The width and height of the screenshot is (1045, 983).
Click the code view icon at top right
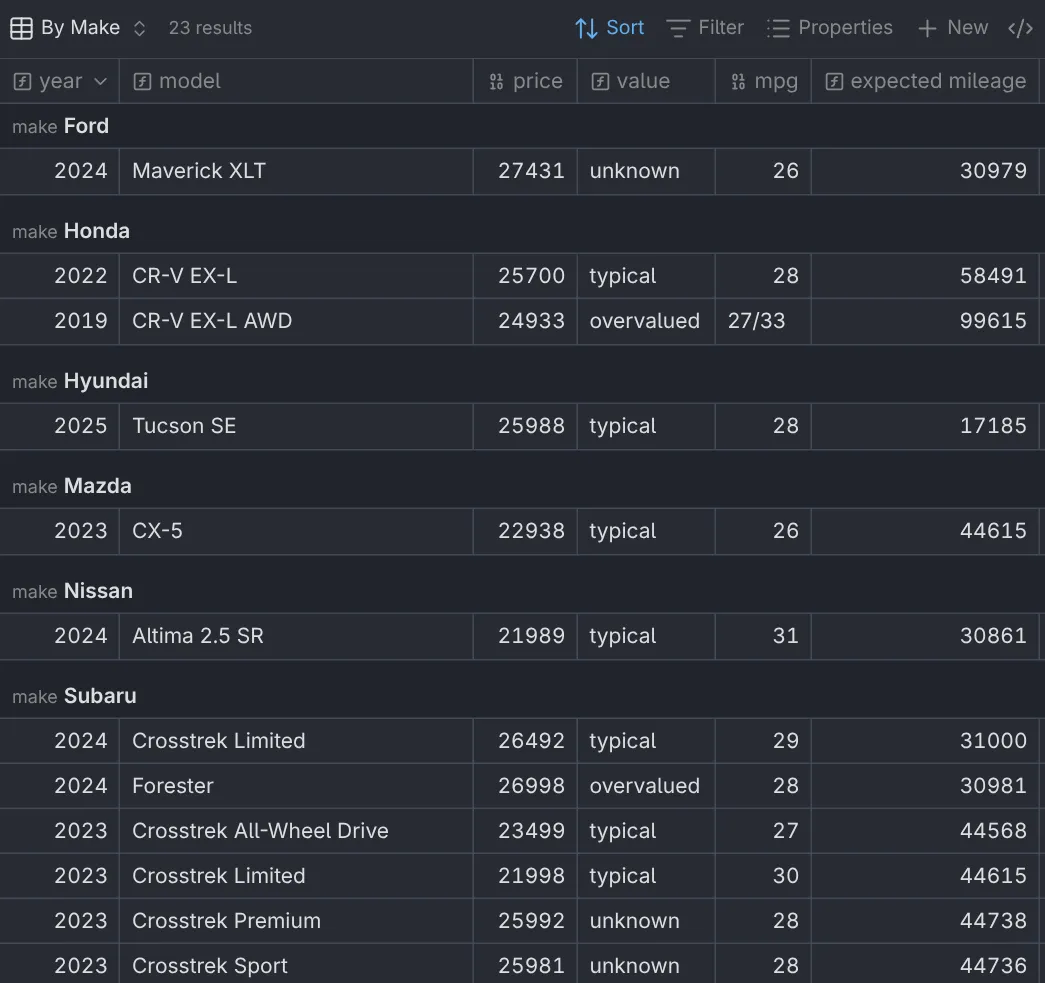click(1020, 27)
